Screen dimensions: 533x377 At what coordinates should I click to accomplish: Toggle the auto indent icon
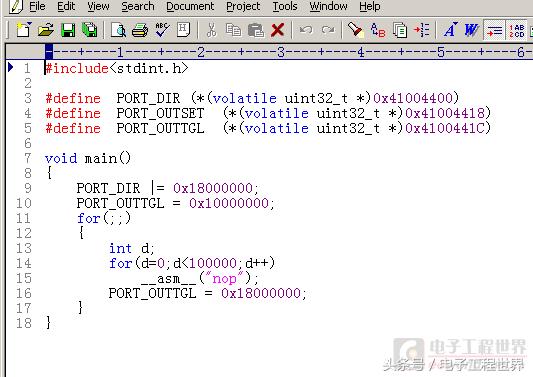(494, 30)
